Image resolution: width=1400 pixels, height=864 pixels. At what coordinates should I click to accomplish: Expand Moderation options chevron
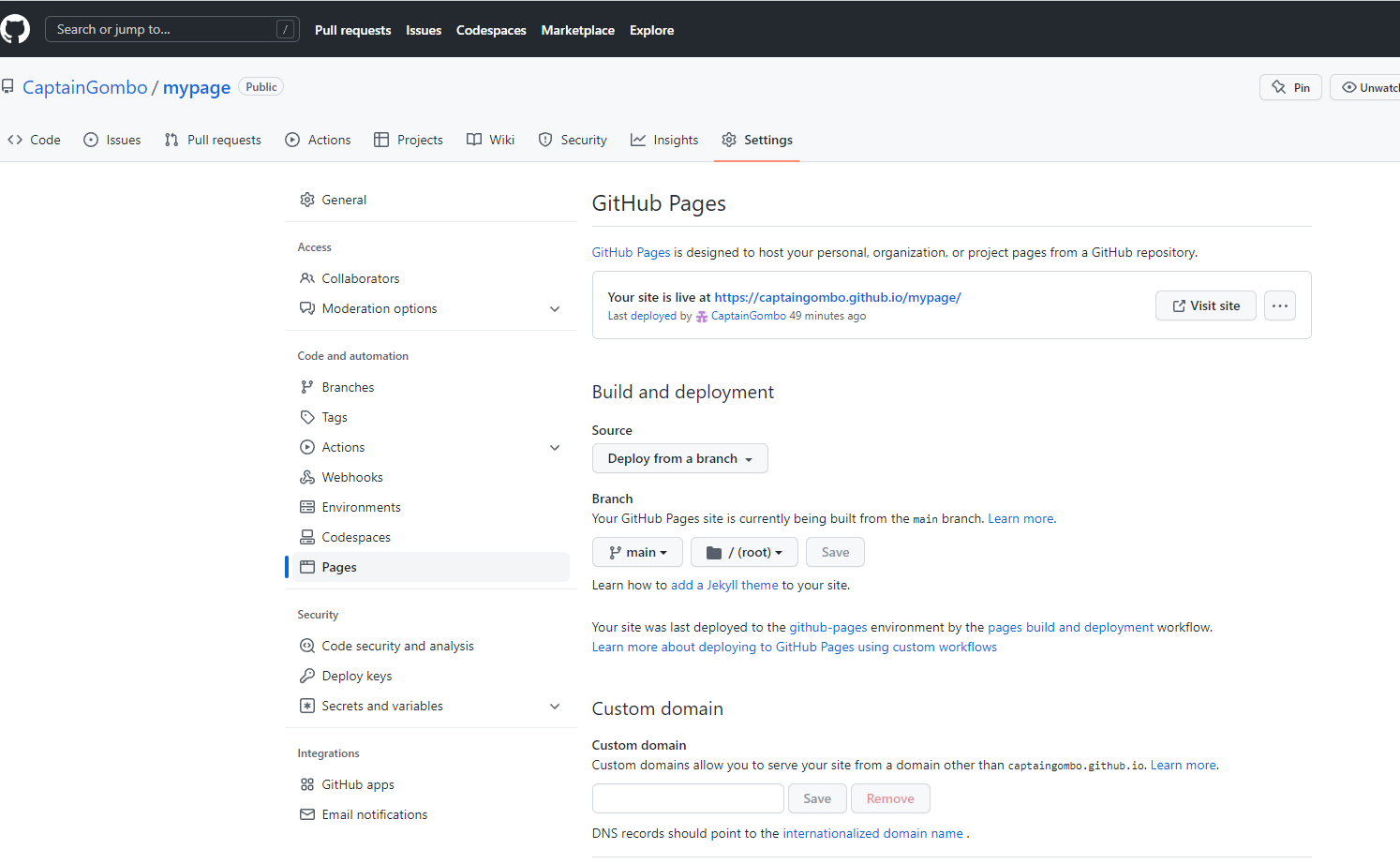[x=555, y=308]
